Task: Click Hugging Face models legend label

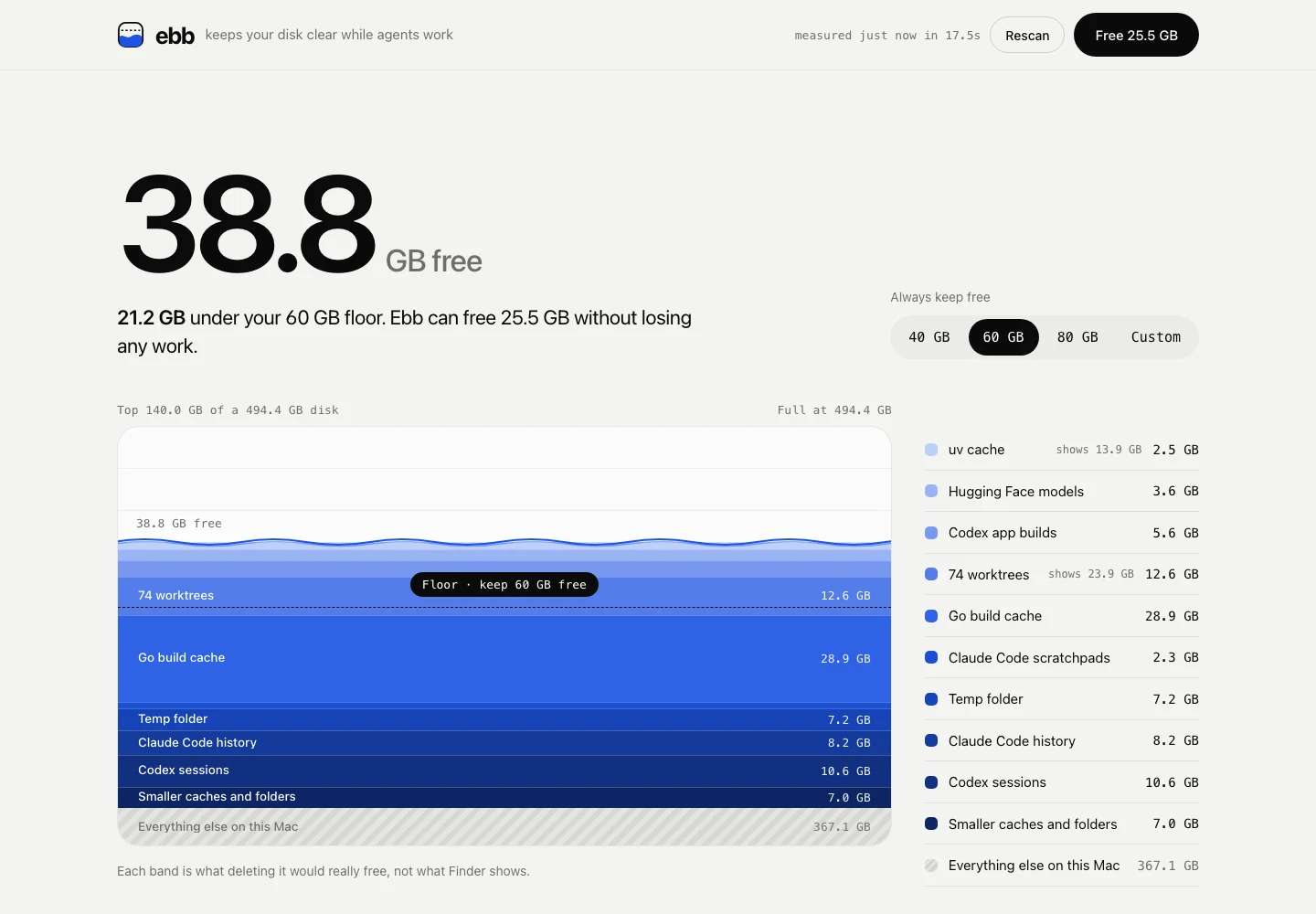Action: point(1016,491)
